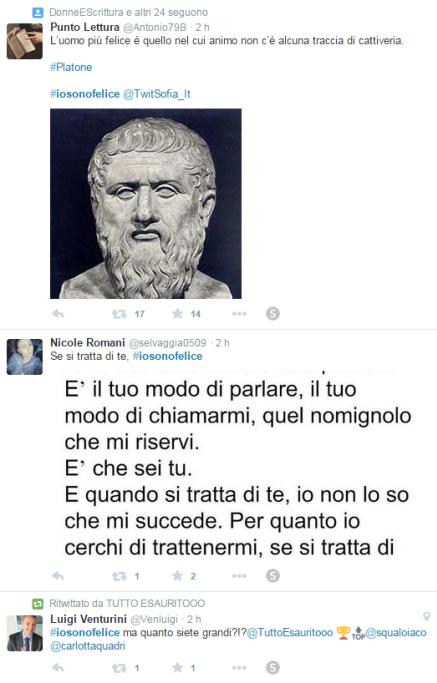The image size is (437, 683).
Task: Retweet Luigi Venturini's tweet
Action: tap(119, 667)
